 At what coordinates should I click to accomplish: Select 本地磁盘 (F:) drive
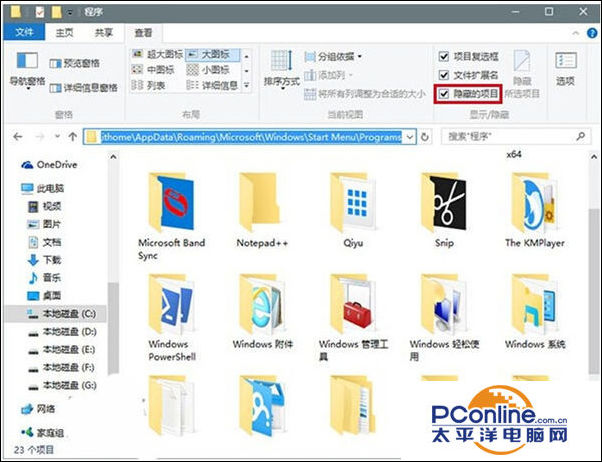[x=63, y=368]
